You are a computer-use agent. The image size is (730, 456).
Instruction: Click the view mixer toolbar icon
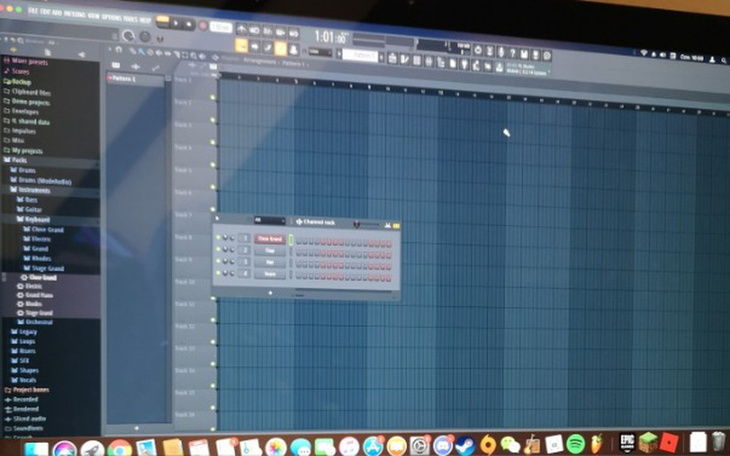pos(429,61)
